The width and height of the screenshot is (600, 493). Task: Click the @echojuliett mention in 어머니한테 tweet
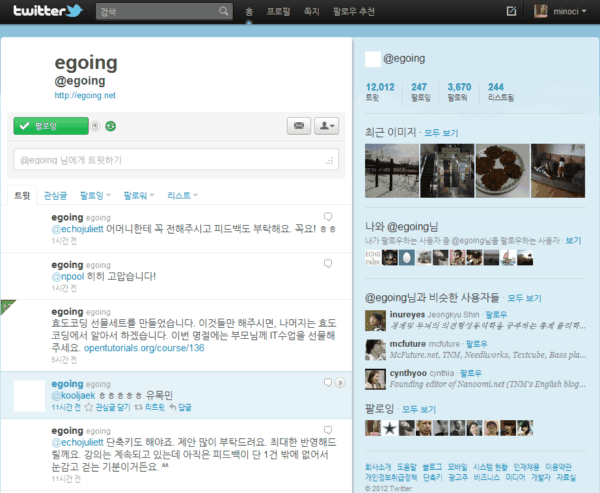pos(77,229)
